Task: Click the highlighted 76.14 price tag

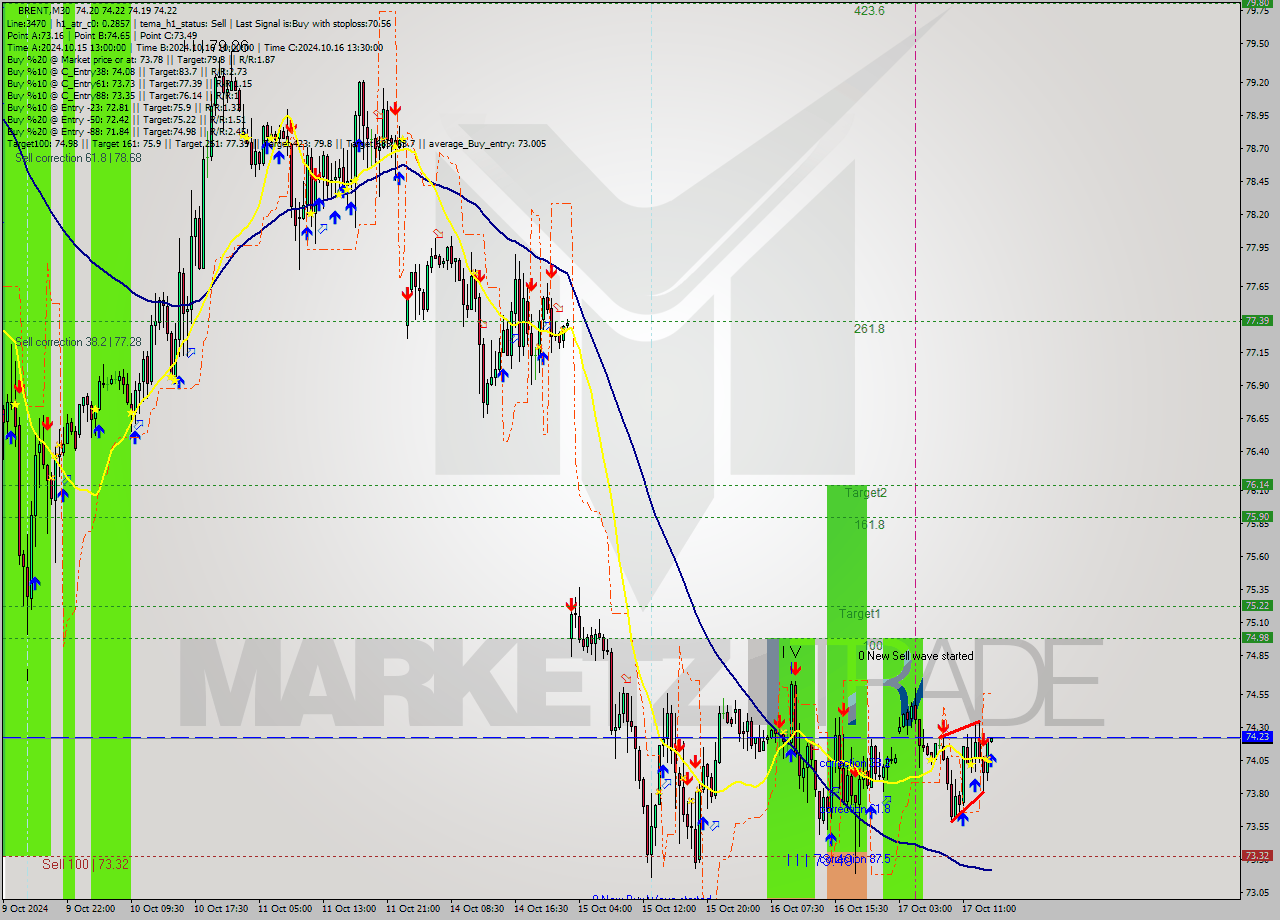Action: click(x=1257, y=484)
